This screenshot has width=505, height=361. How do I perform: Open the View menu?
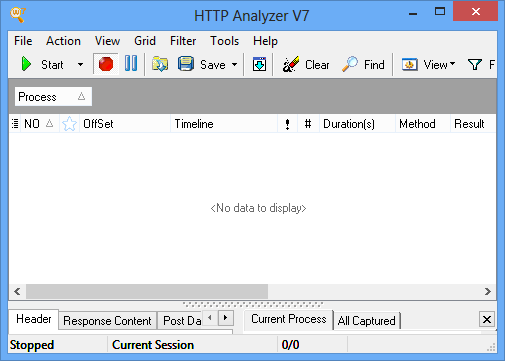click(x=107, y=41)
